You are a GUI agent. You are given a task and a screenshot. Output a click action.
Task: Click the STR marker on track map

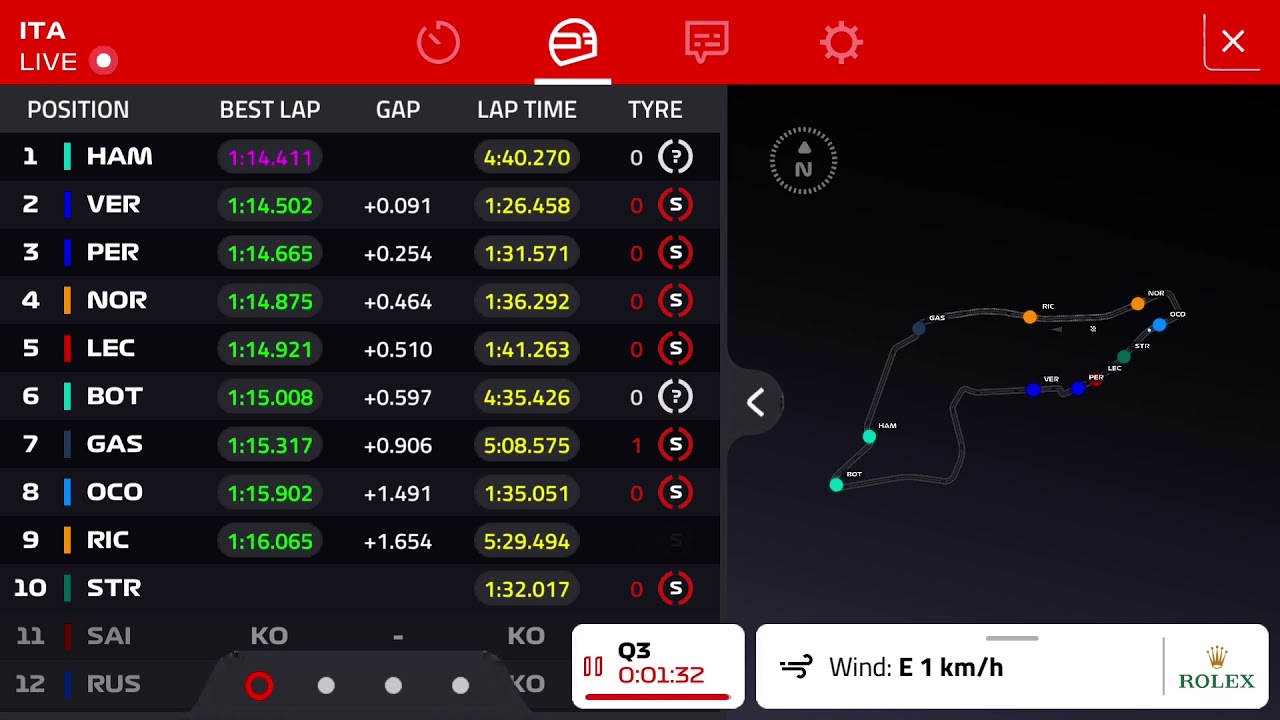pos(1124,357)
